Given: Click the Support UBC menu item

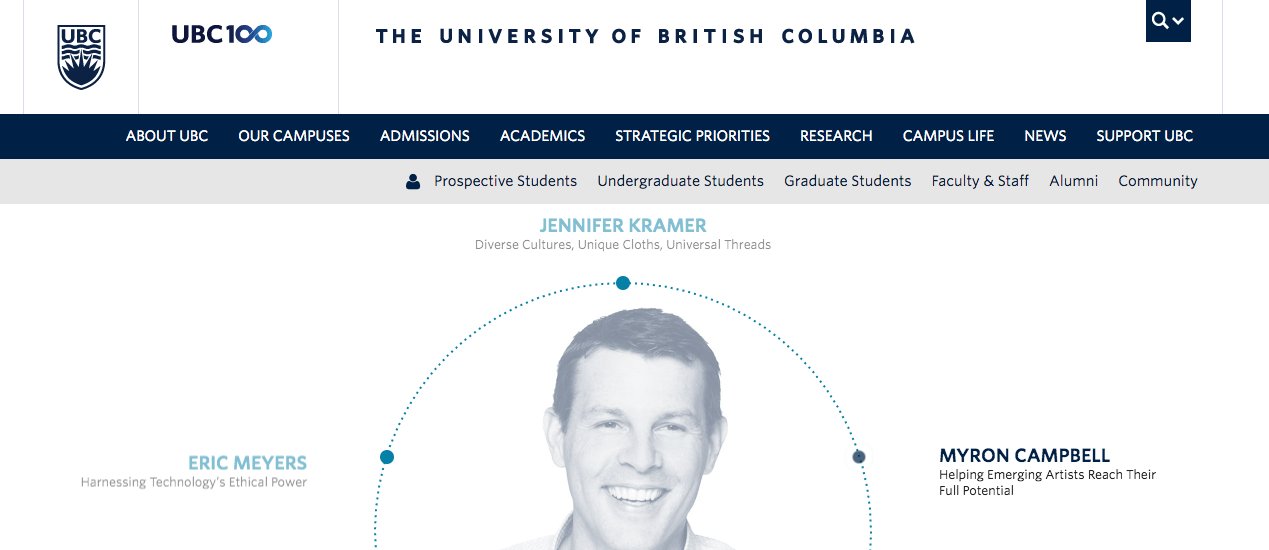Looking at the screenshot, I should point(1144,136).
